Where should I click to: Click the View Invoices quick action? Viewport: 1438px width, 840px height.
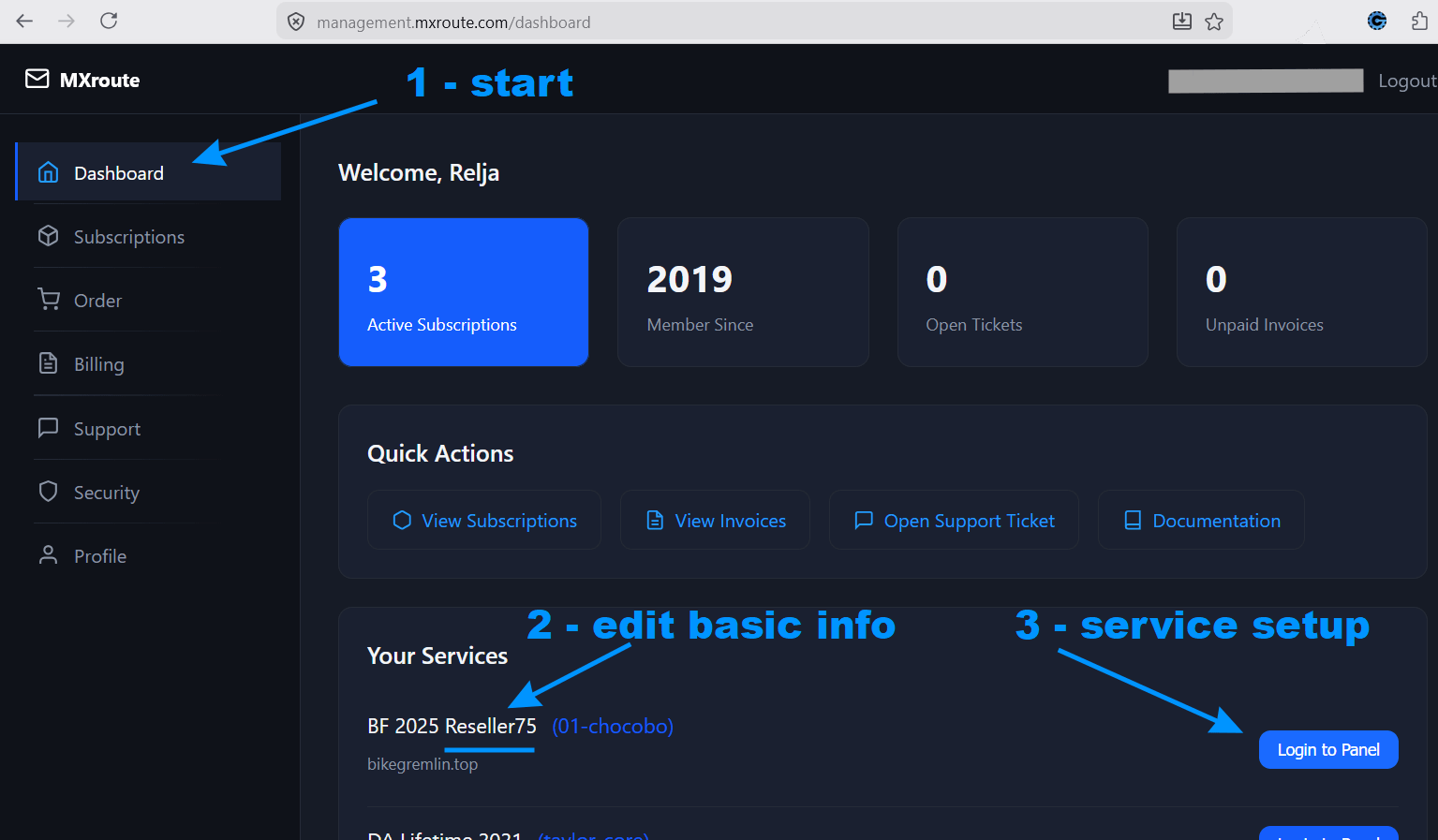[x=715, y=520]
